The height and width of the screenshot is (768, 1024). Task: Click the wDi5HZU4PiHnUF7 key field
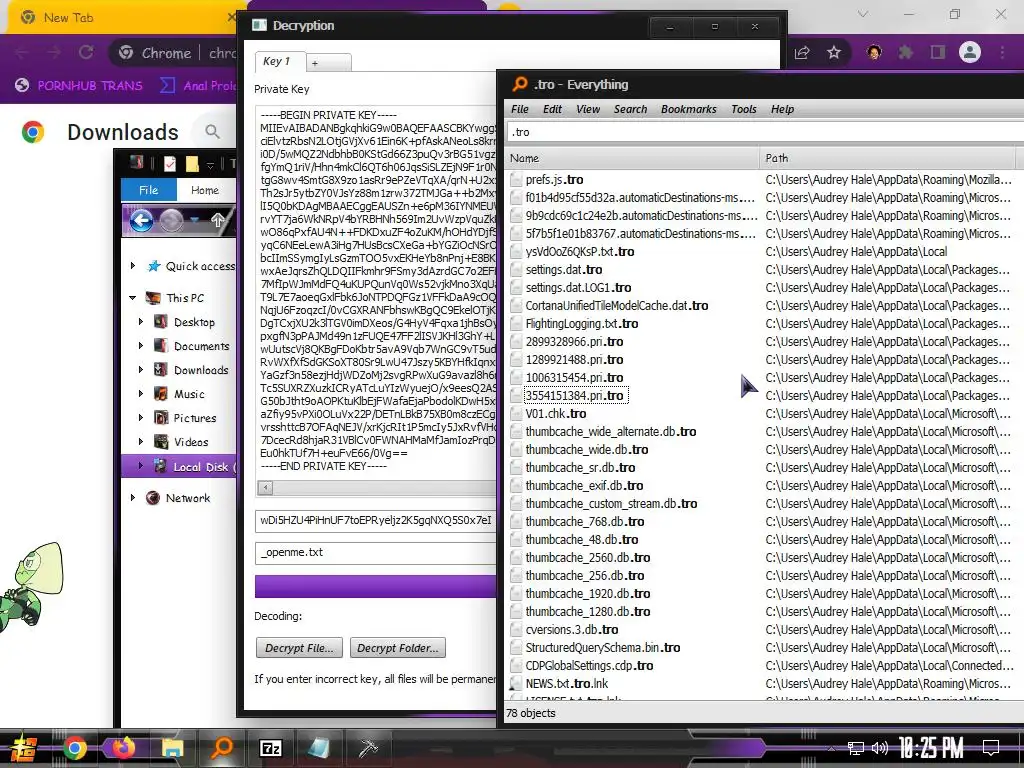376,520
